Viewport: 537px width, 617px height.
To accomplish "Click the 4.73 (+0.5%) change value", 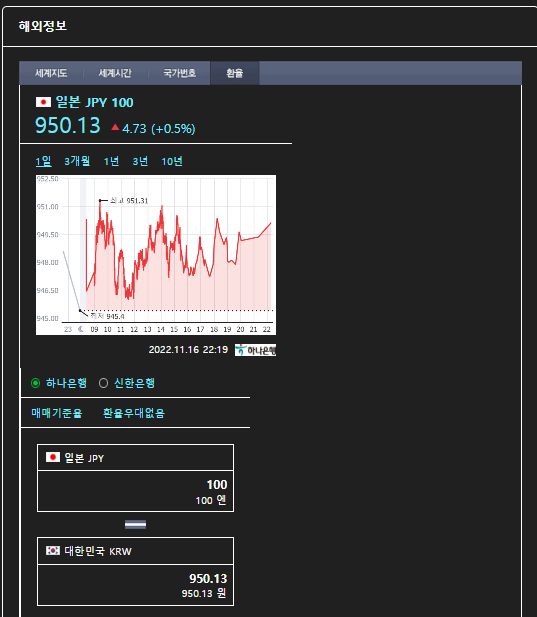I will (x=159, y=129).
